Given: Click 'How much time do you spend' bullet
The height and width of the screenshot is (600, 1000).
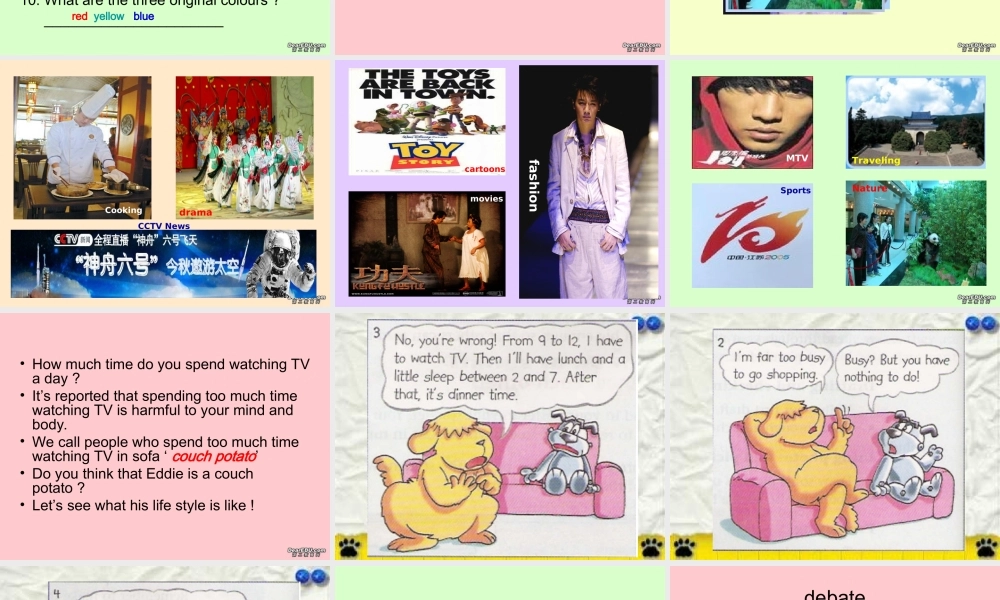Looking at the screenshot, I should [x=170, y=371].
